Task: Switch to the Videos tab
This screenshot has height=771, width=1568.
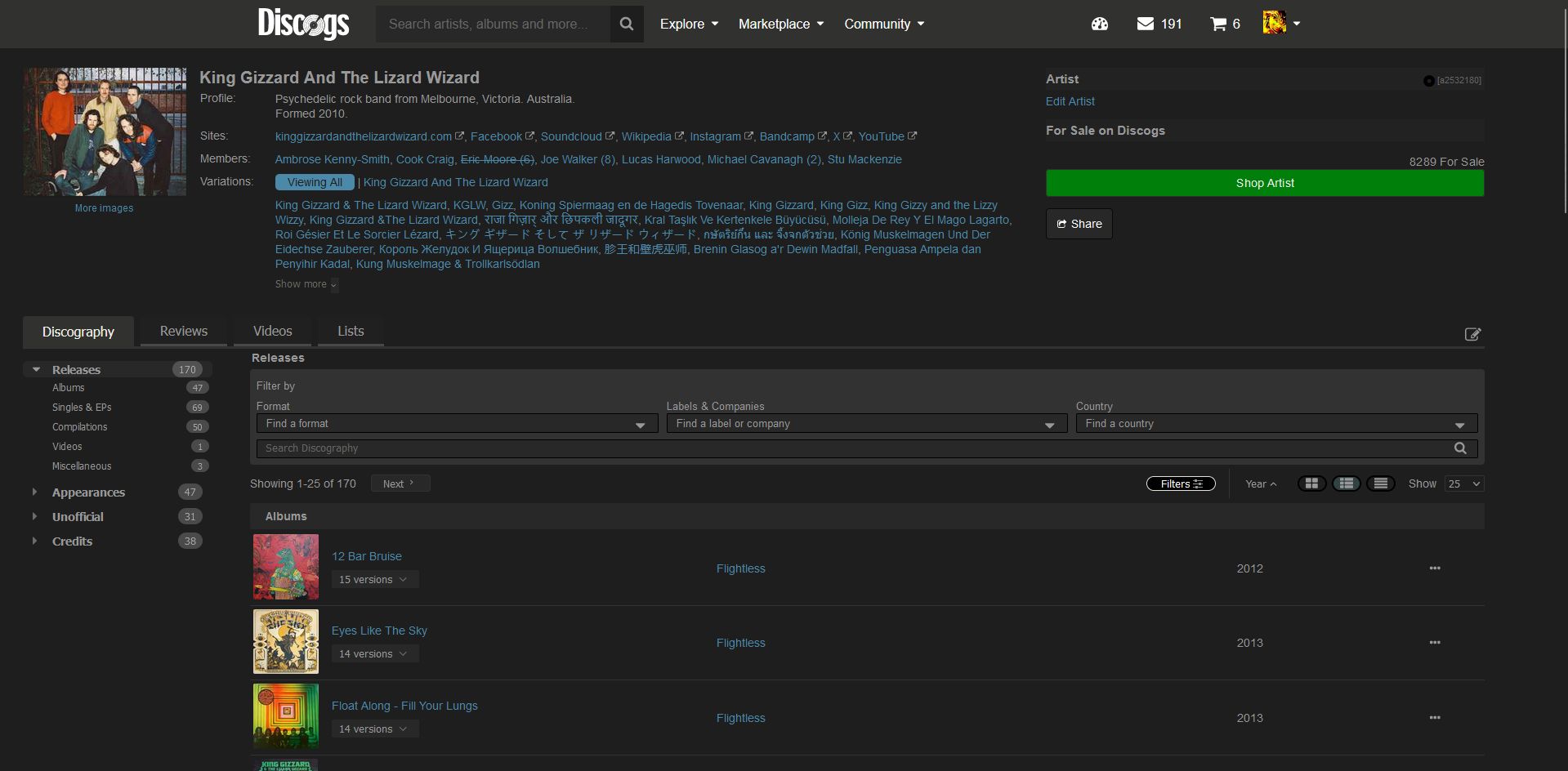Action: (273, 331)
